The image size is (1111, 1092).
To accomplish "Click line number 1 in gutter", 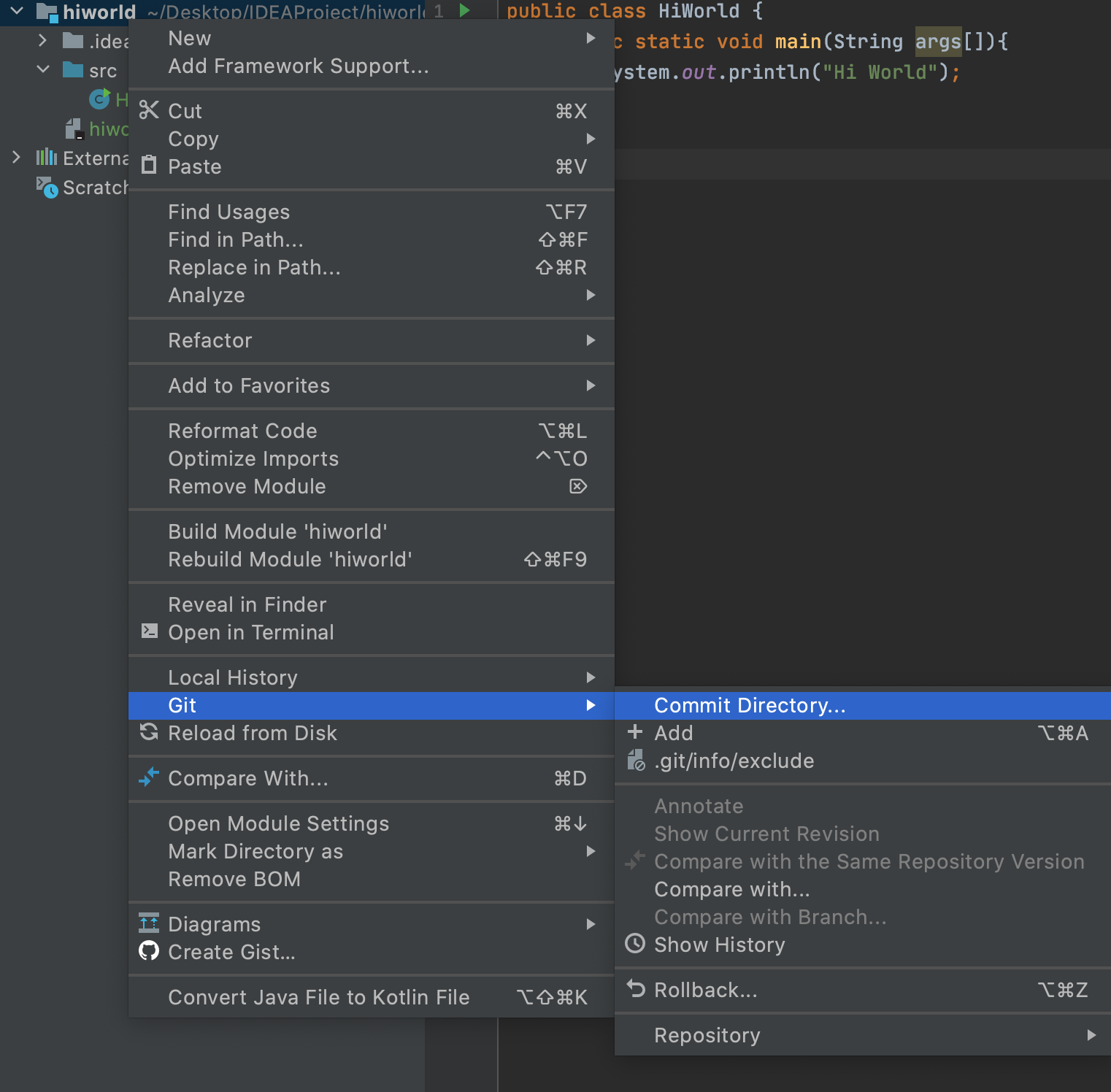I will [x=439, y=11].
